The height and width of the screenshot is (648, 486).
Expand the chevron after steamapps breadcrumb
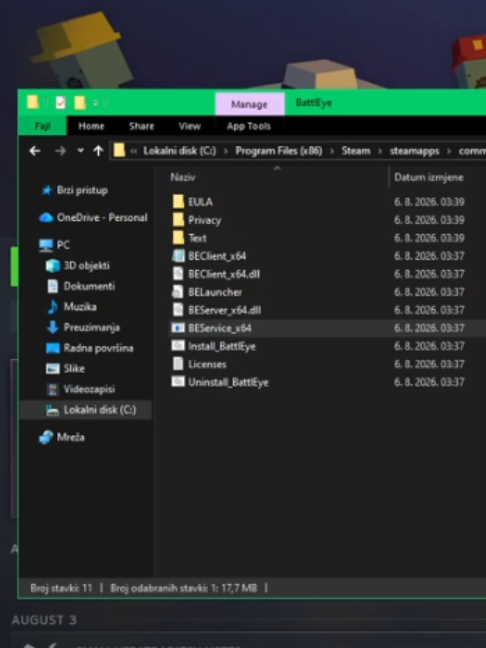pyautogui.click(x=449, y=151)
